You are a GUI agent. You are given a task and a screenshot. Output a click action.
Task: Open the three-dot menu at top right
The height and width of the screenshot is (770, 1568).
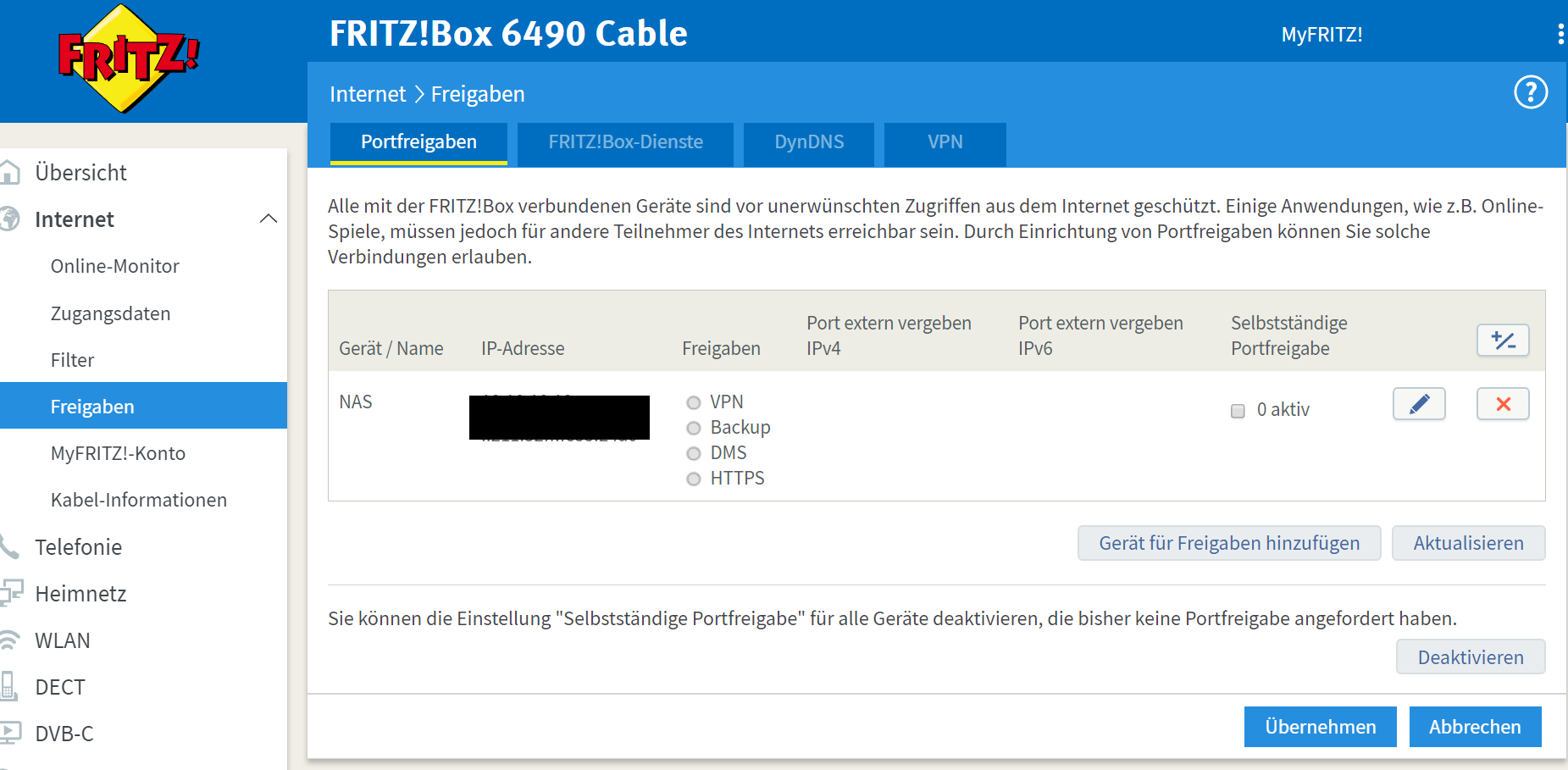coord(1560,35)
